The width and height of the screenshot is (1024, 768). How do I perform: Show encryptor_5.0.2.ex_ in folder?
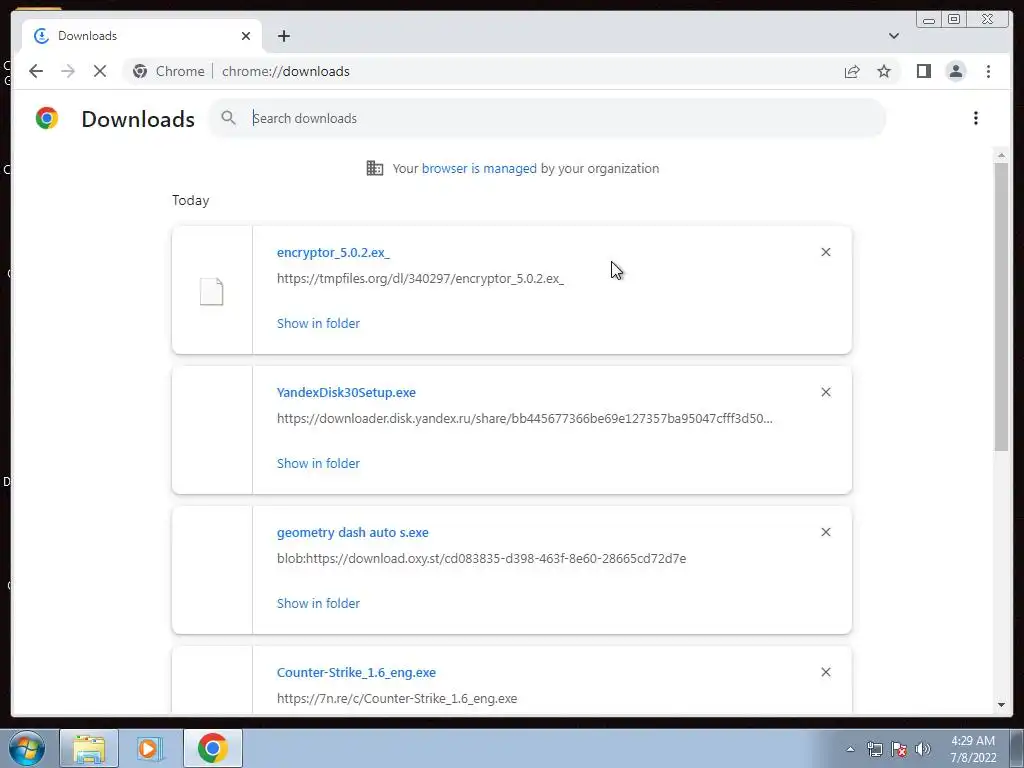click(318, 323)
